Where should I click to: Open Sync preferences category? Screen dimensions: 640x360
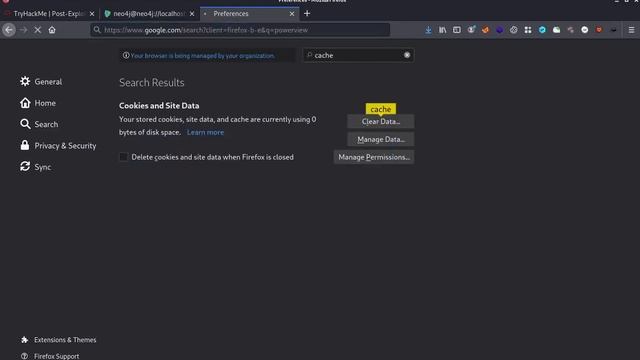click(x=36, y=167)
